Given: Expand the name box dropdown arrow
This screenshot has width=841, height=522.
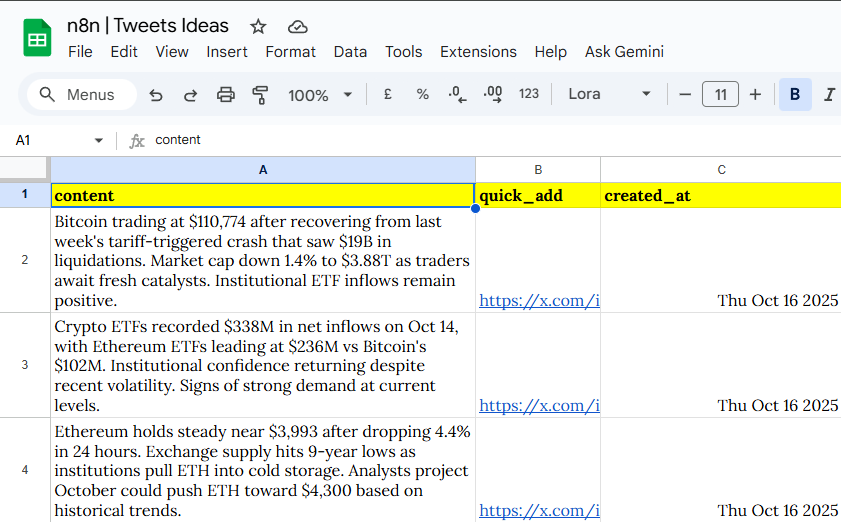Looking at the screenshot, I should 98,141.
